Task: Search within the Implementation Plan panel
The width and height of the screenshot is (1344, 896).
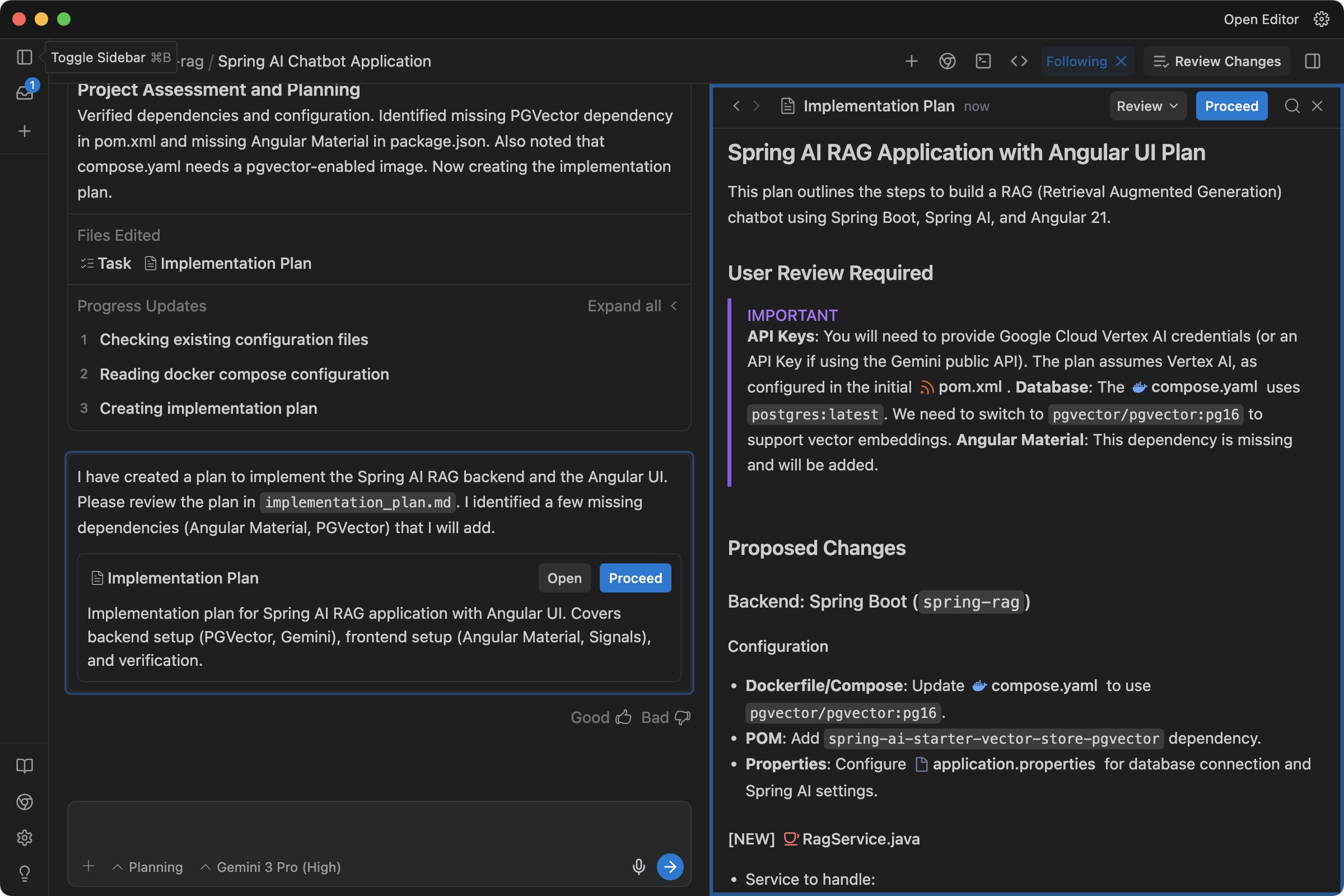Action: tap(1292, 106)
